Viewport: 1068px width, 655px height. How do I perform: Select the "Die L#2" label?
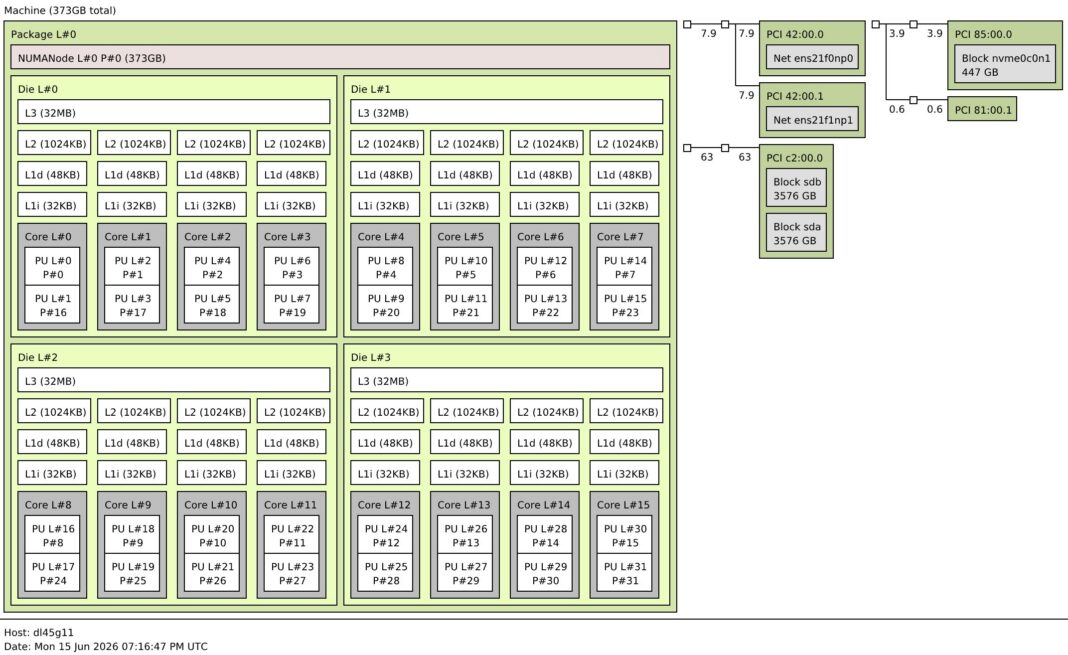click(38, 357)
